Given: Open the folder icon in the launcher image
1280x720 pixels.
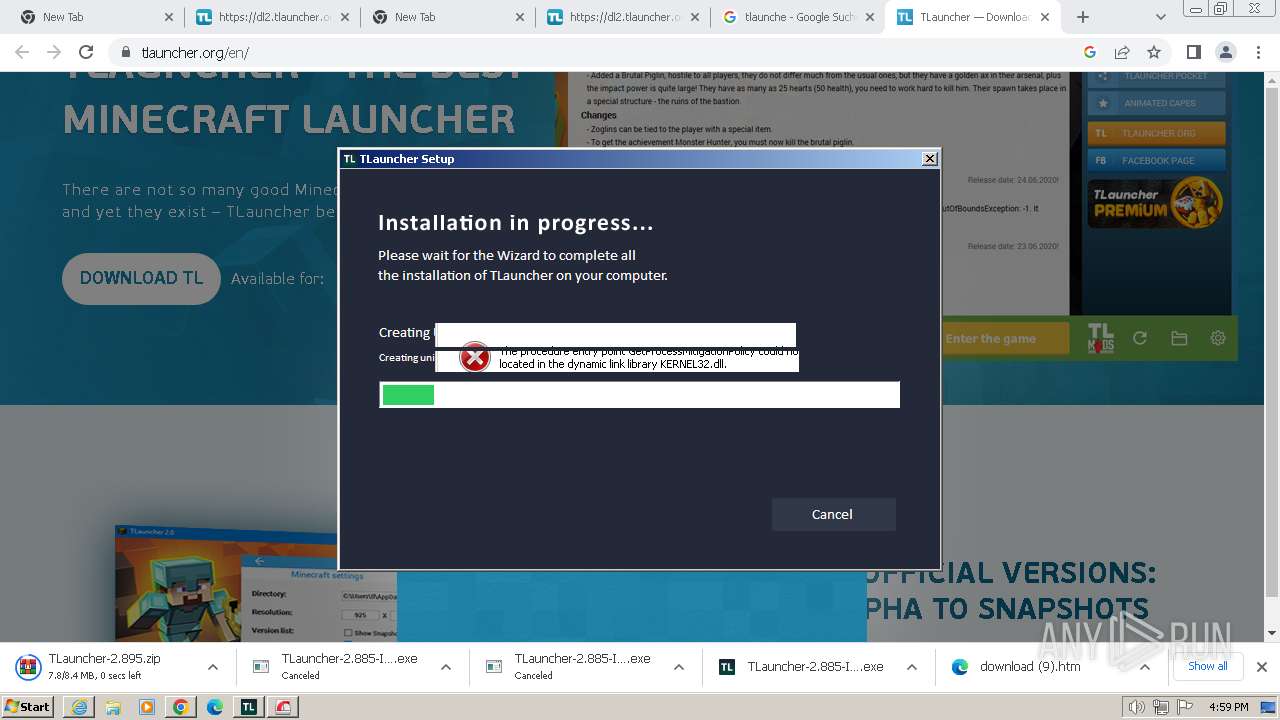Looking at the screenshot, I should 1179,338.
